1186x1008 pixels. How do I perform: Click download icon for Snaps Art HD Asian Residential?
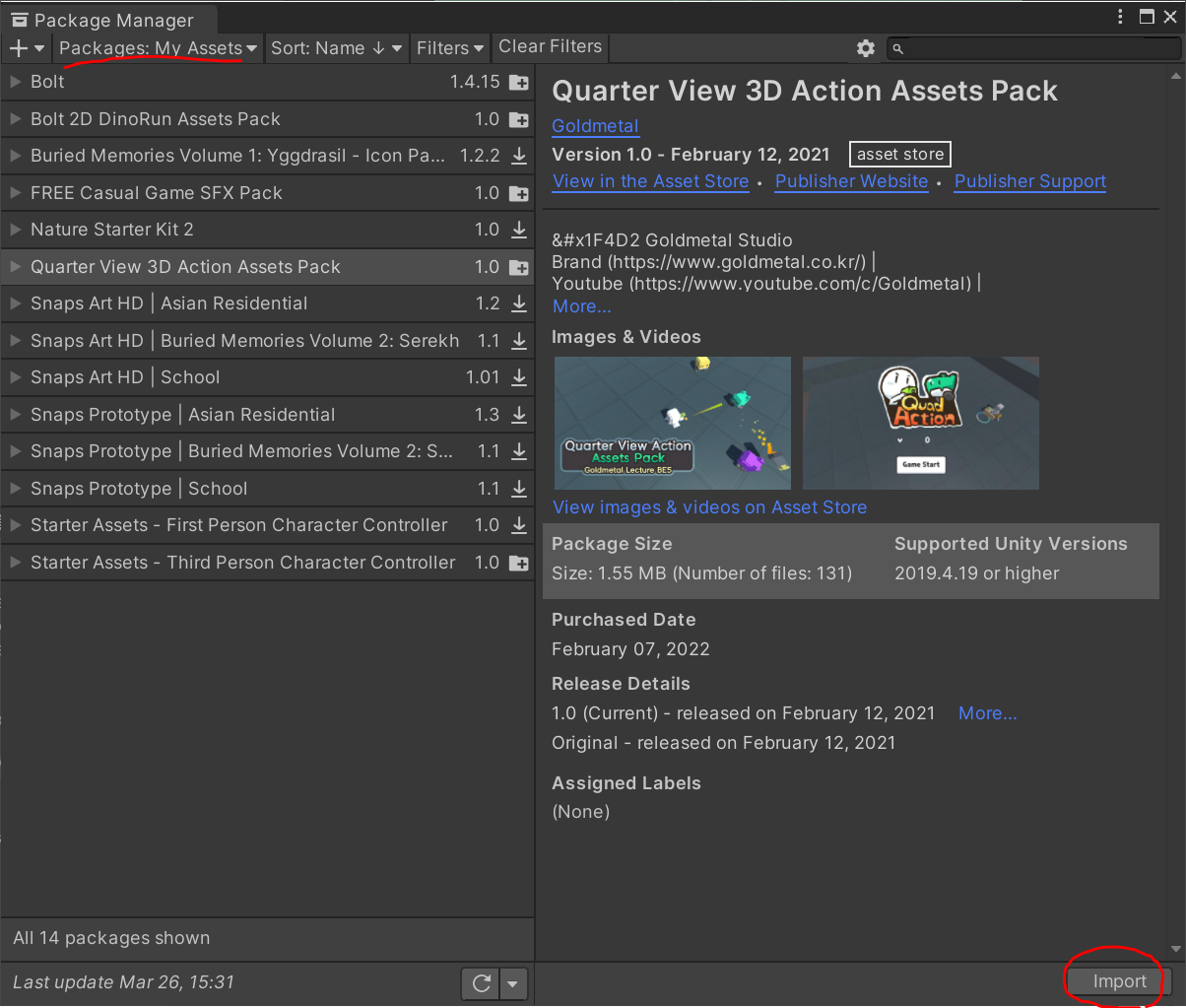click(x=518, y=303)
